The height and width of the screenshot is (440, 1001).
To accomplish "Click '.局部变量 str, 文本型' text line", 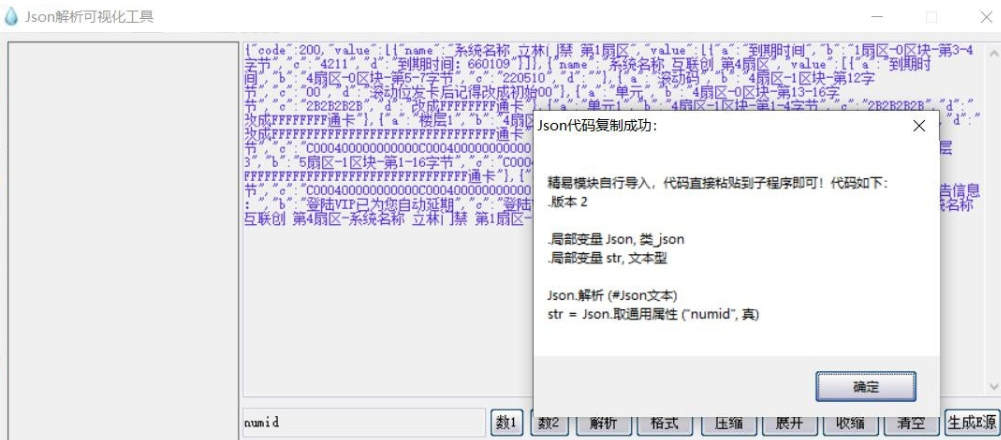I will 607,258.
